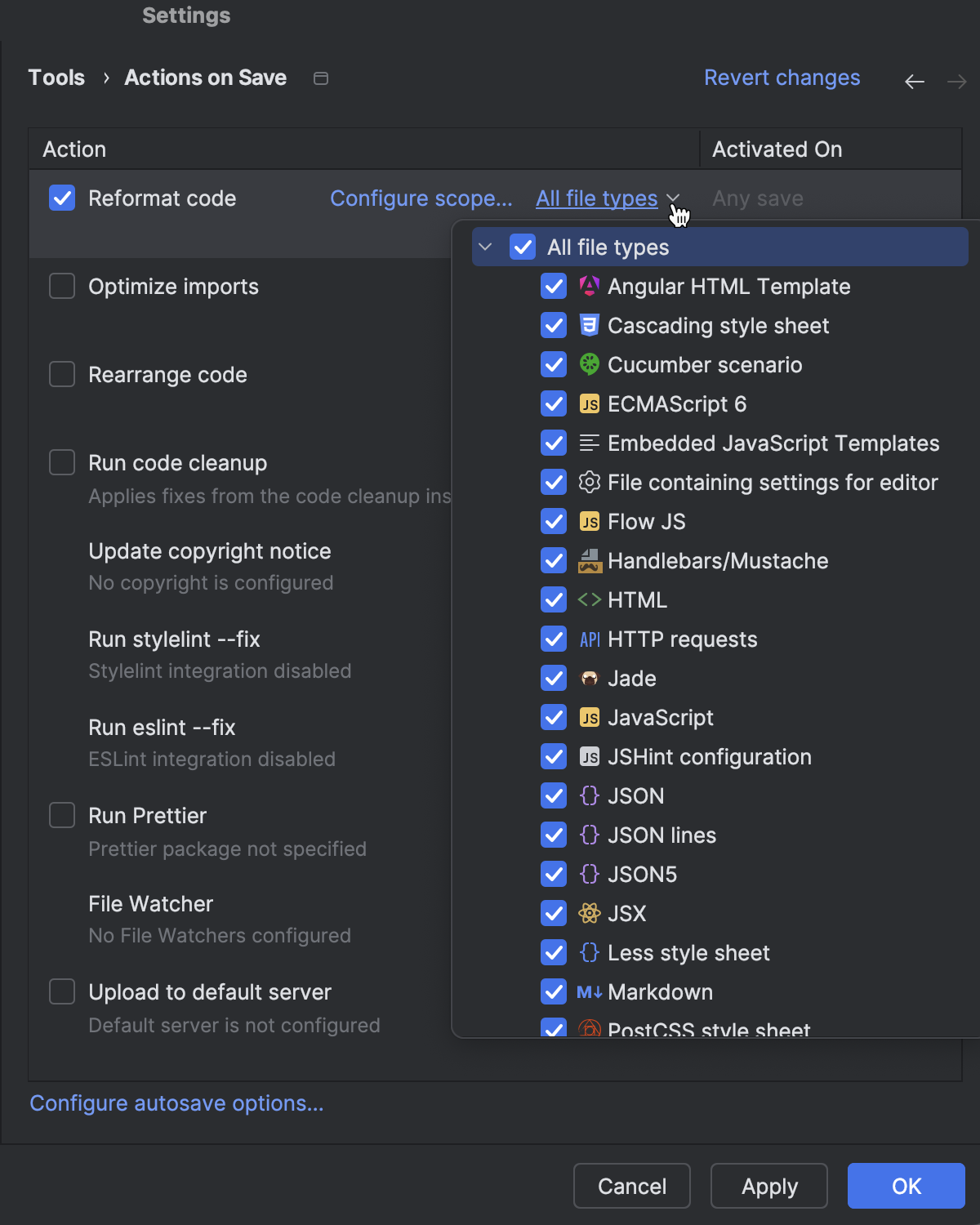Click the window icon beside Actions on Save

click(321, 78)
